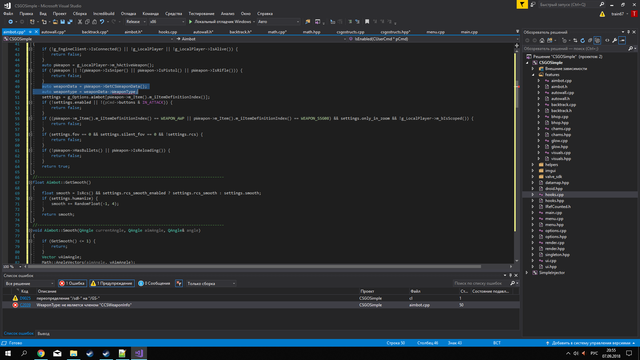Collapse the features folder in Solution Explorer
This screenshot has width=640, height=360.
pos(533,75)
